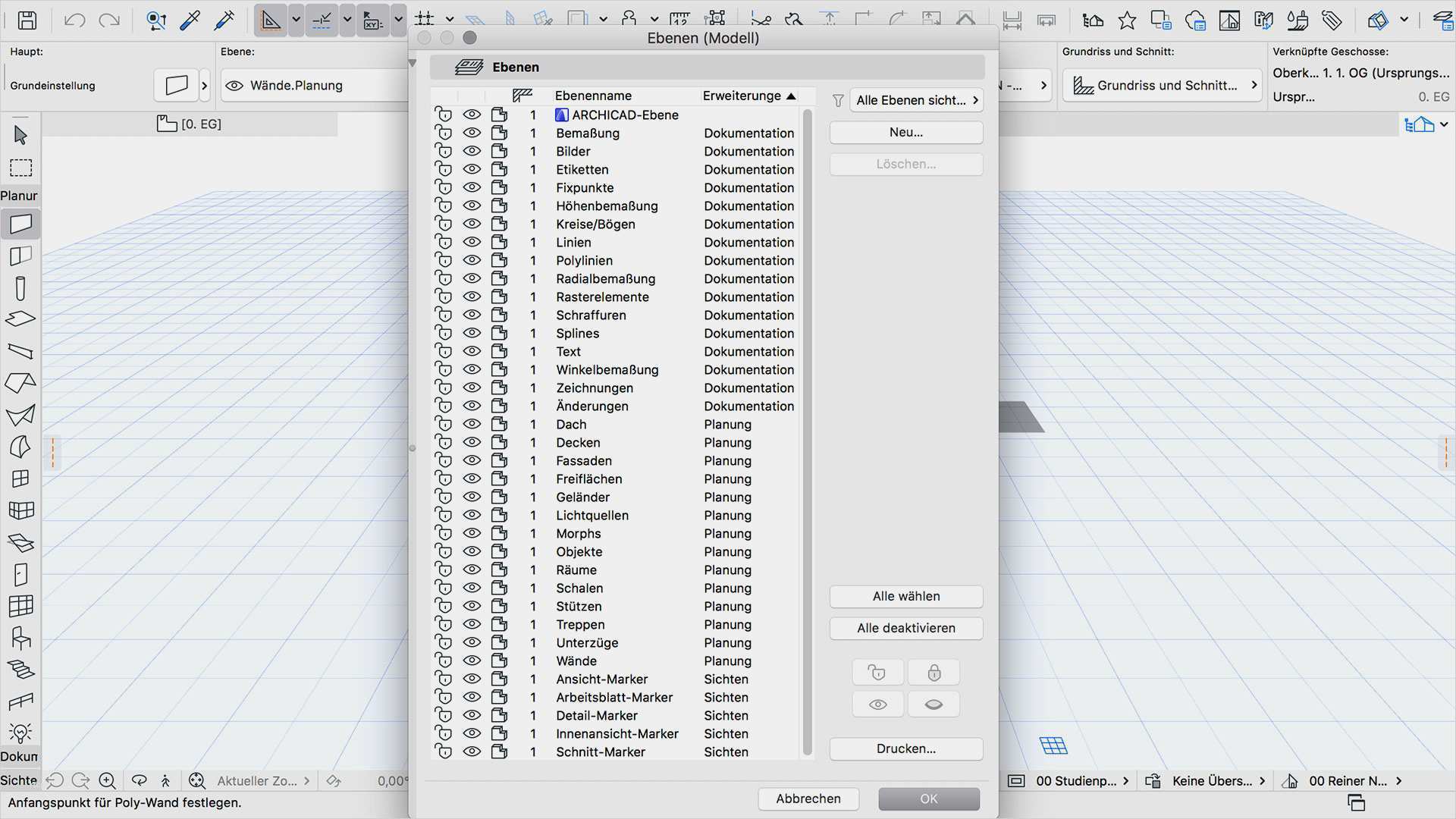Expand the Grundriss und Schnitt popup
1456x819 pixels.
point(1162,86)
